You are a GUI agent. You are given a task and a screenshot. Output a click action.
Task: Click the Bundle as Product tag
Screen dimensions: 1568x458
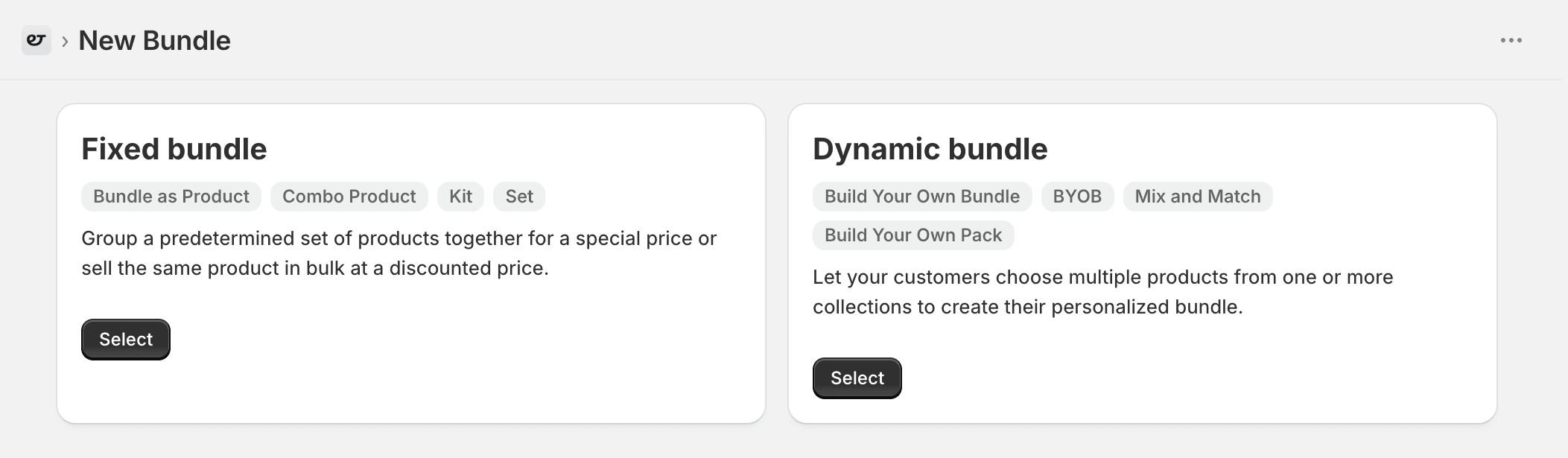pyautogui.click(x=171, y=197)
